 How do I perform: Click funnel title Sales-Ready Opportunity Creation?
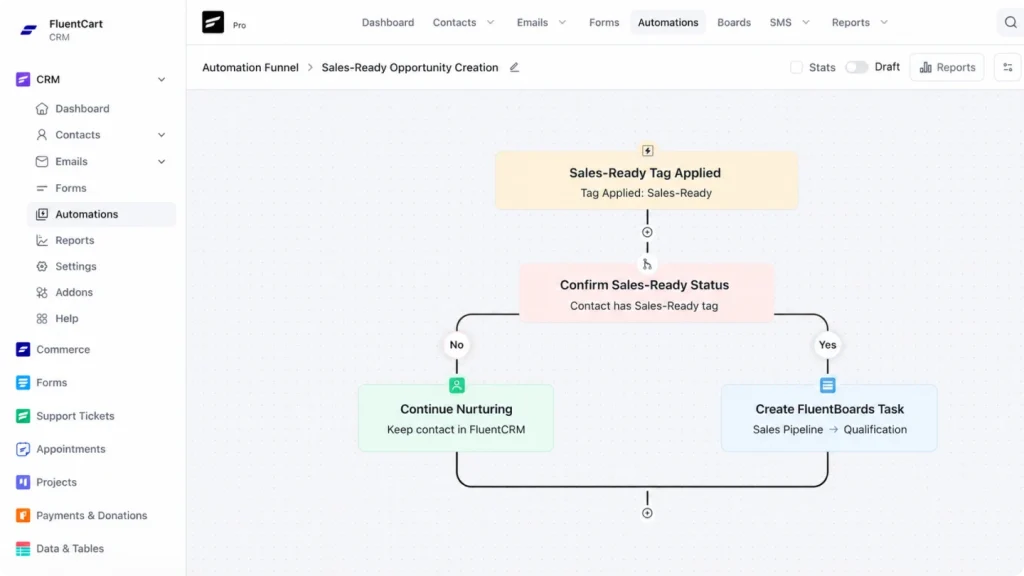(409, 67)
